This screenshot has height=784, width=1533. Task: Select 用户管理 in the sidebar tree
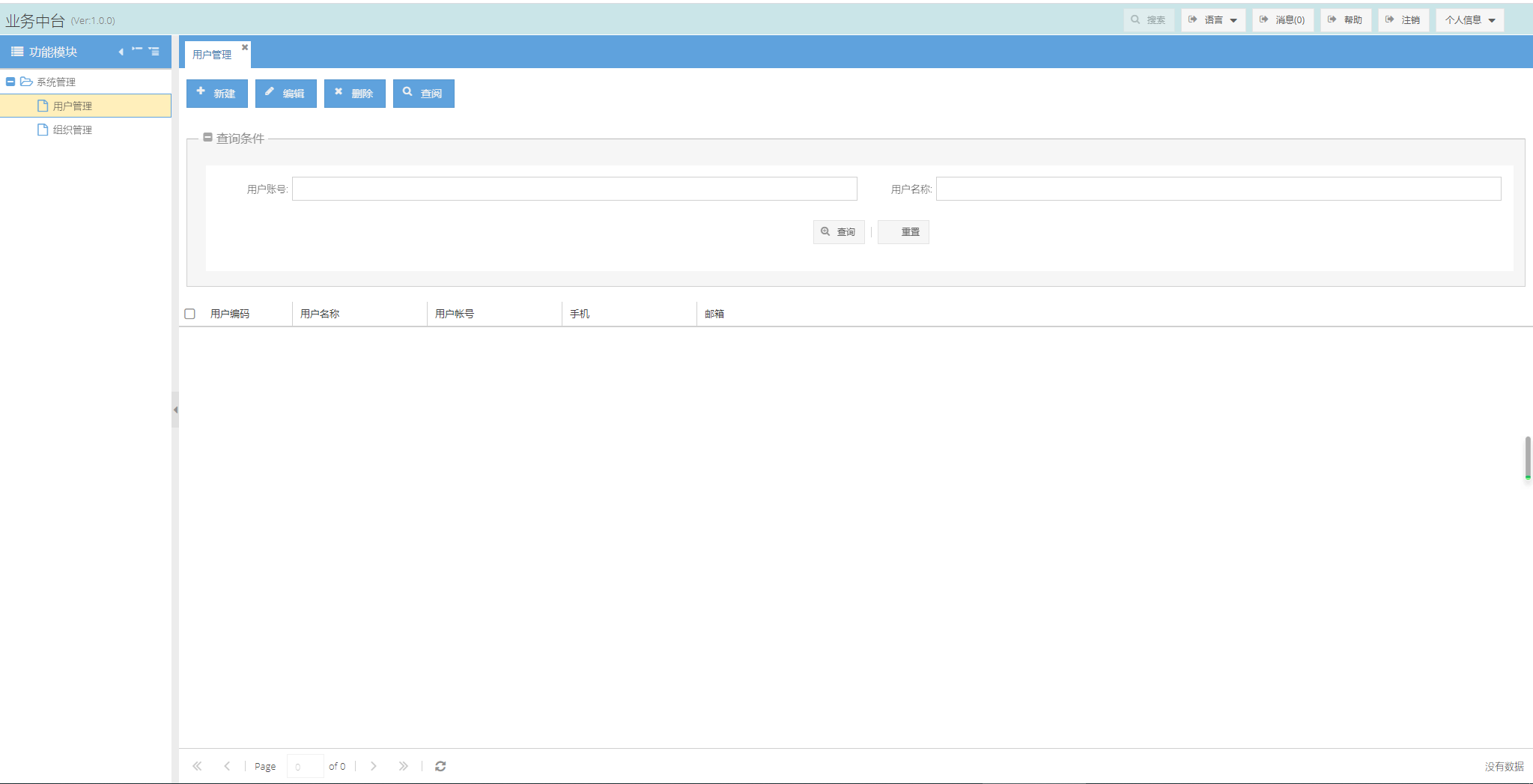85,106
